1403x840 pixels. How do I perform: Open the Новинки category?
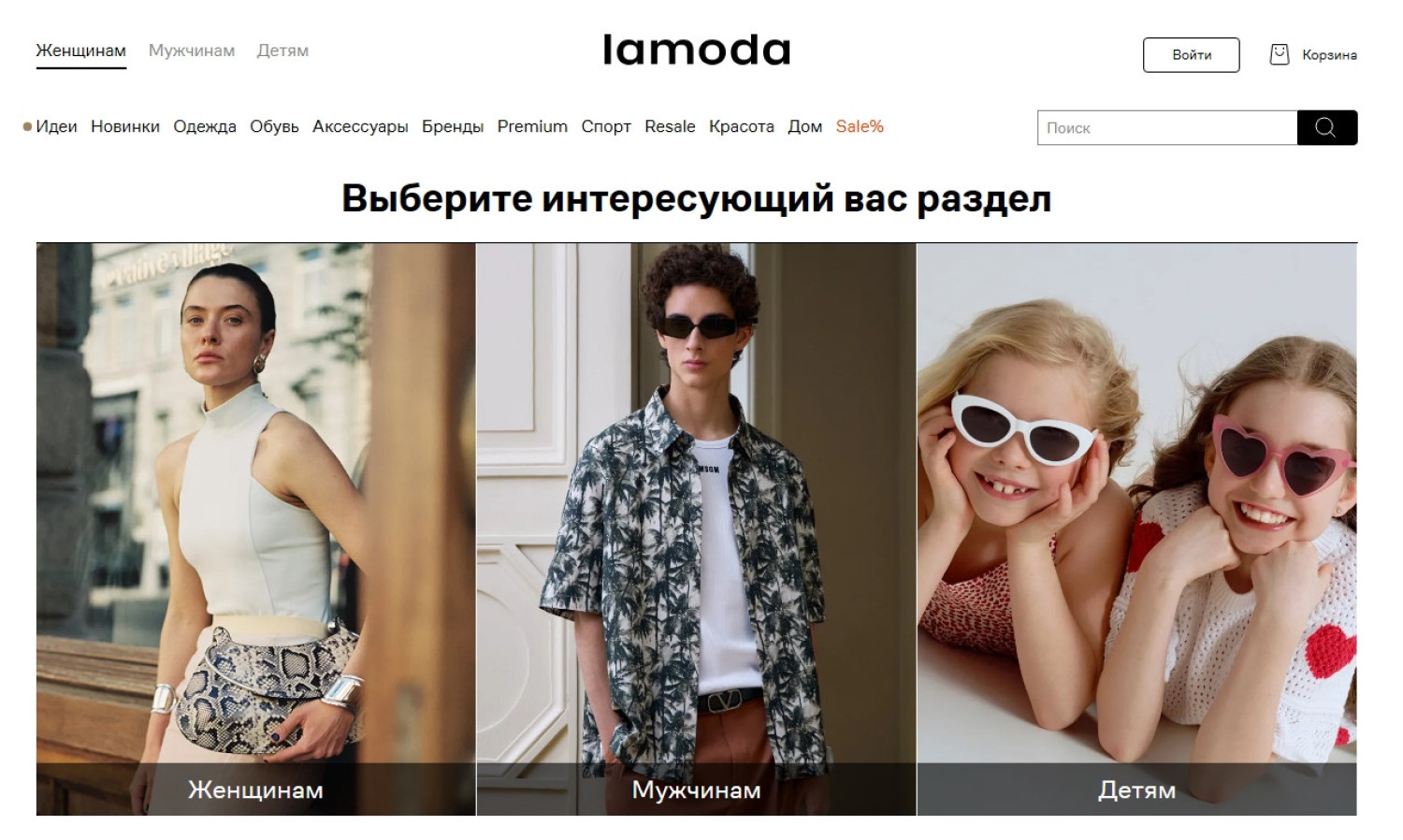point(125,126)
